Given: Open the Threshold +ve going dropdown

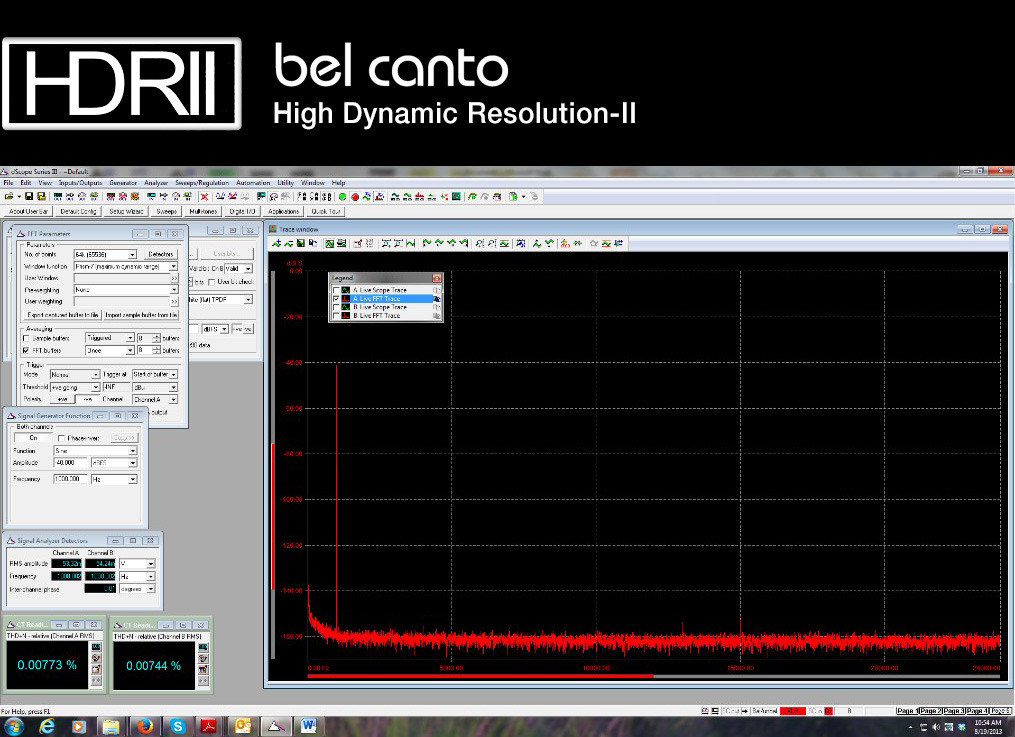Looking at the screenshot, I should (x=96, y=387).
